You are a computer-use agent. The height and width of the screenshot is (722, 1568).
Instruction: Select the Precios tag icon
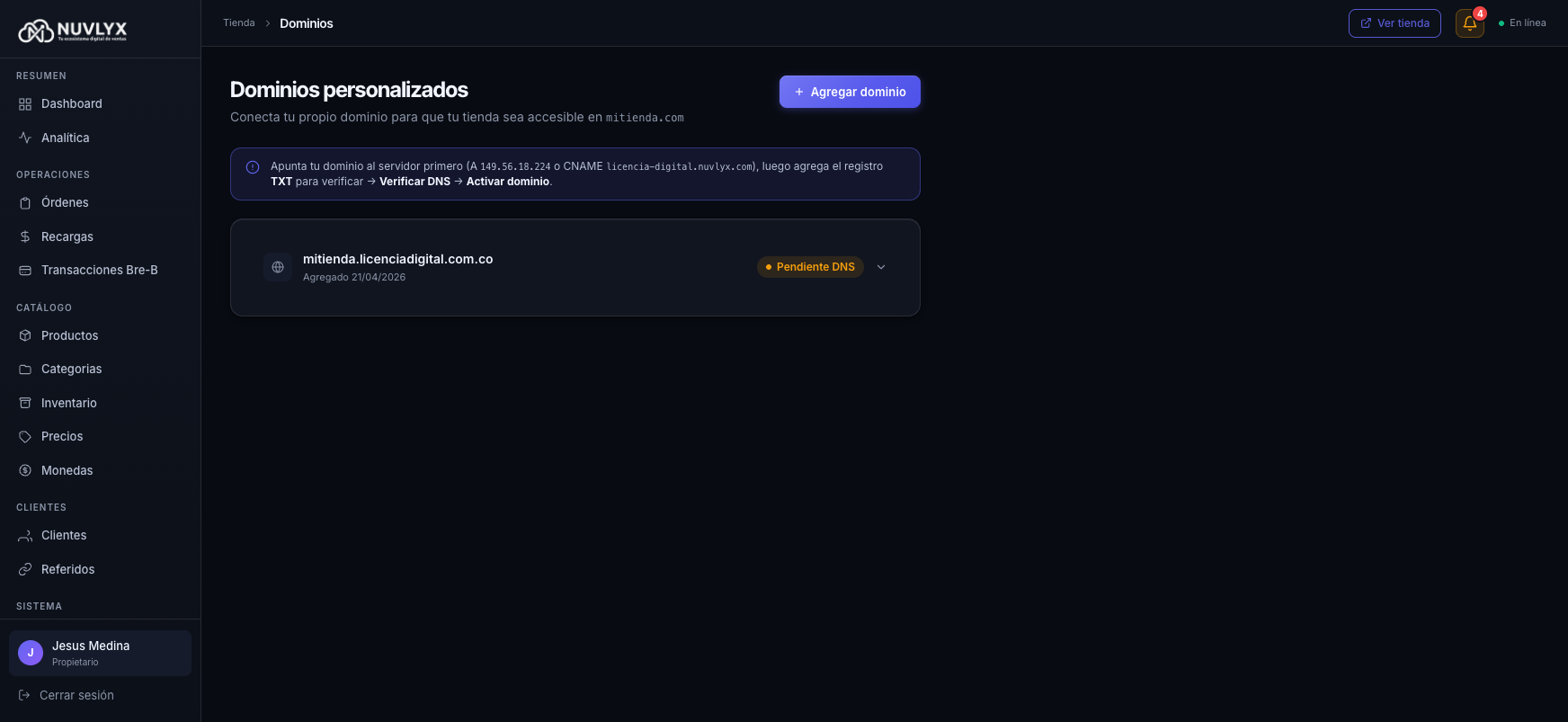(25, 436)
